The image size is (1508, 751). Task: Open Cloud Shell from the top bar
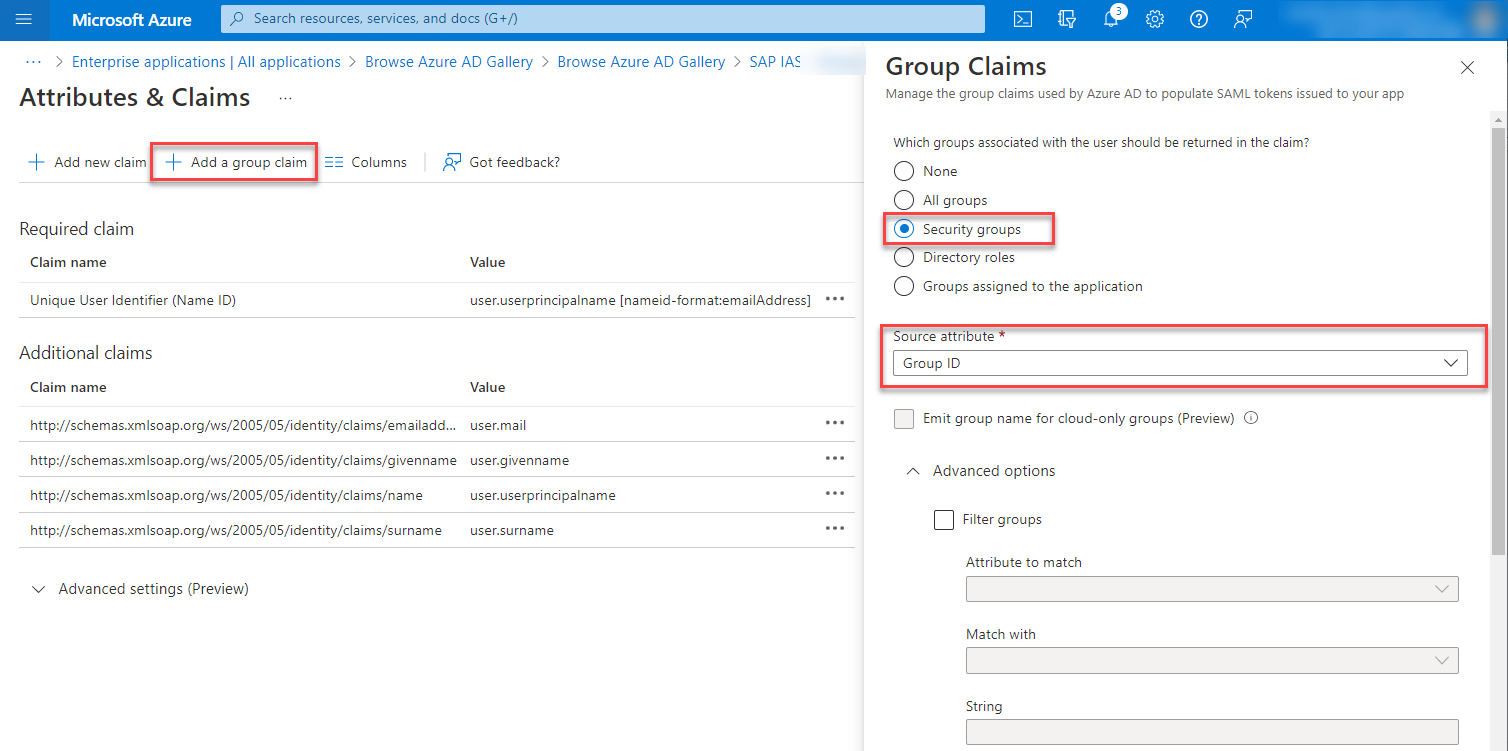point(1023,19)
